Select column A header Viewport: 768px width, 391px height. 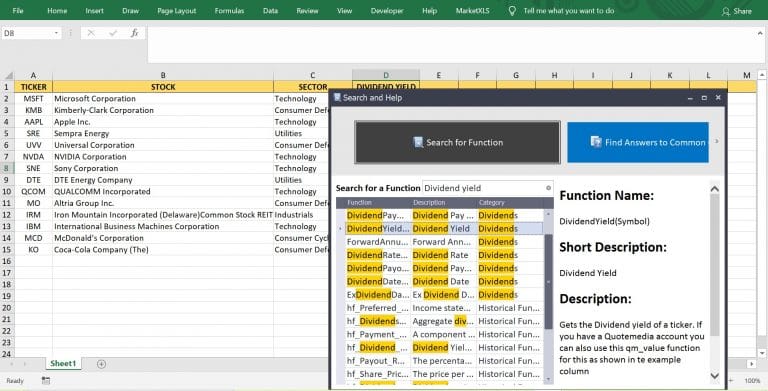pos(33,75)
